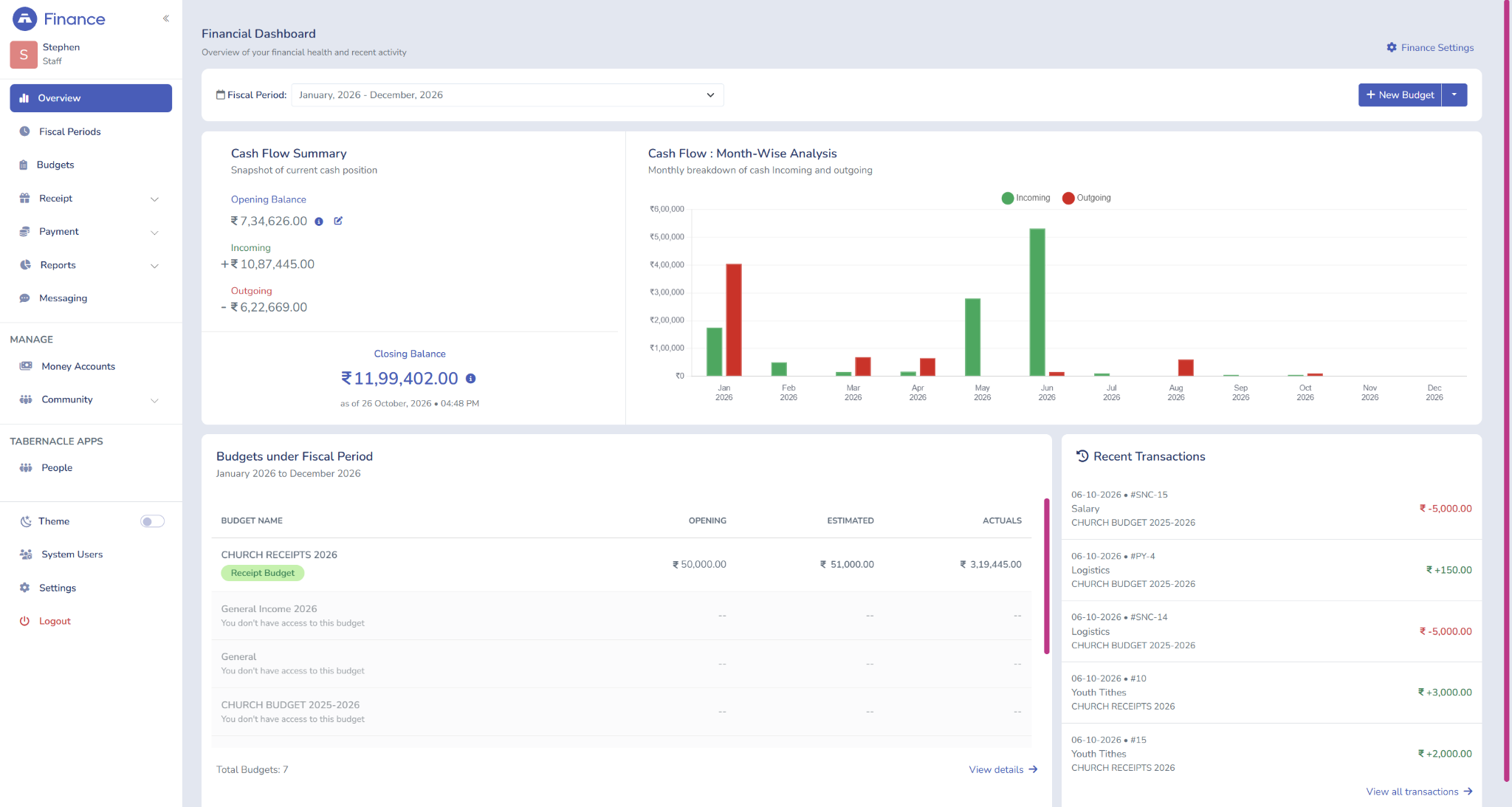Click the Finance Settings gear icon
The height and width of the screenshot is (807, 1512).
click(x=1392, y=47)
